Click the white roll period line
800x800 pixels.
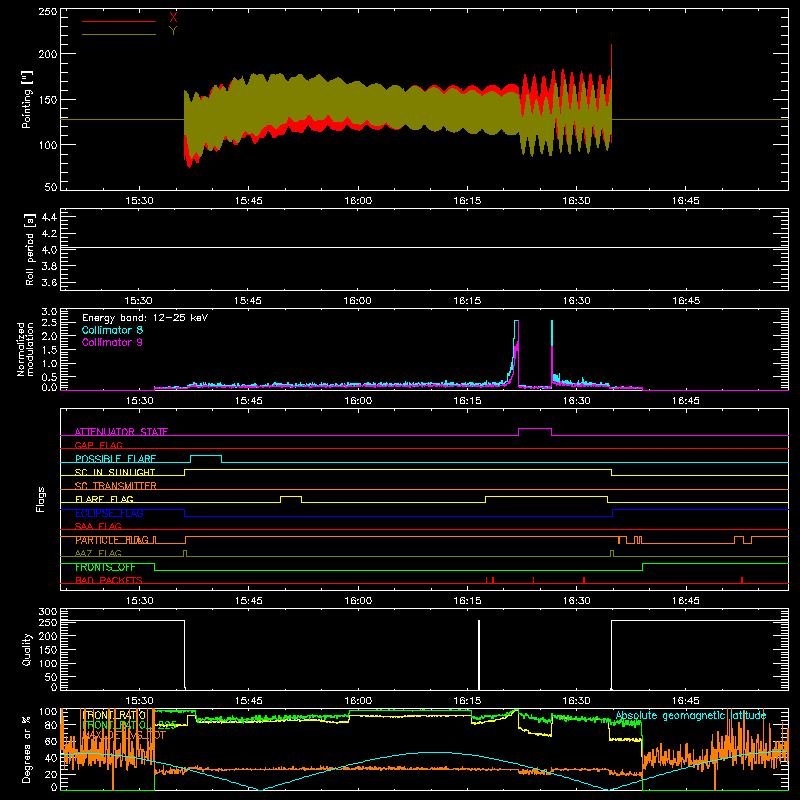coord(424,247)
